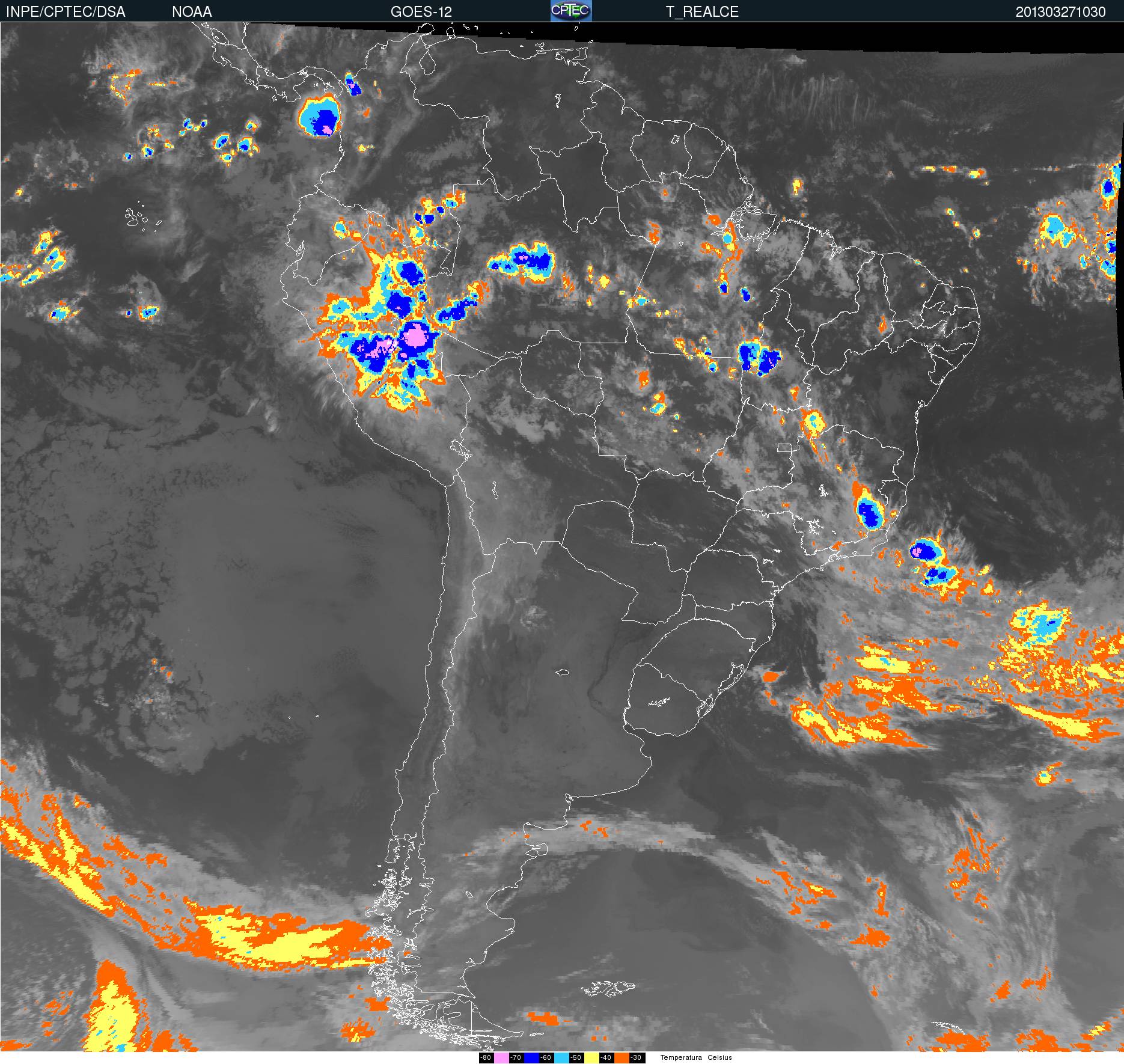The width and height of the screenshot is (1124, 1064).
Task: Click the dark blue legend color swatch
Action: pos(531,1058)
